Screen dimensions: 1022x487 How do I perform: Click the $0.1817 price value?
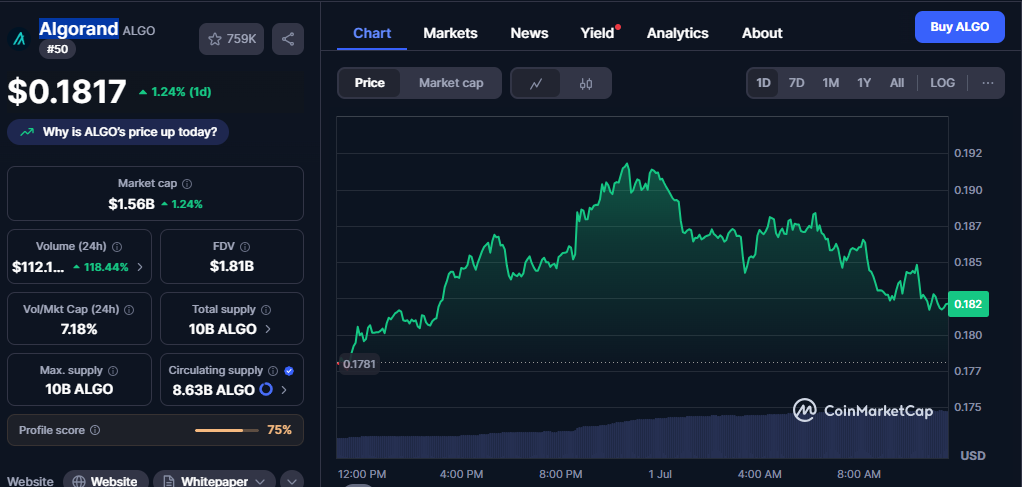pos(66,92)
